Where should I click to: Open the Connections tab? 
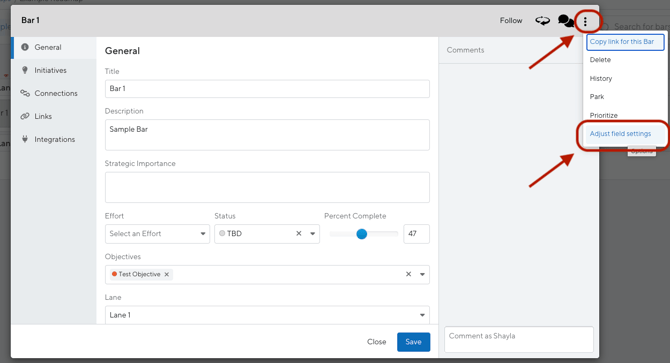tap(54, 93)
